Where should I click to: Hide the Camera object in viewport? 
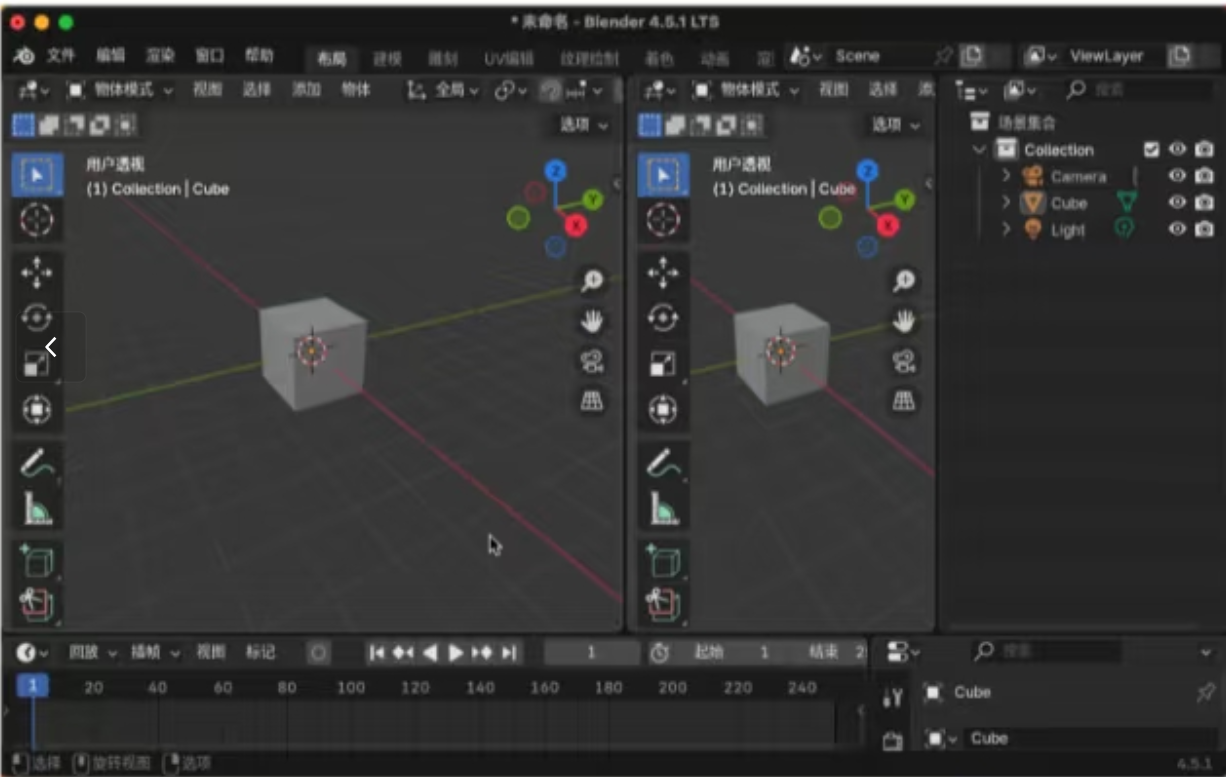[1178, 175]
